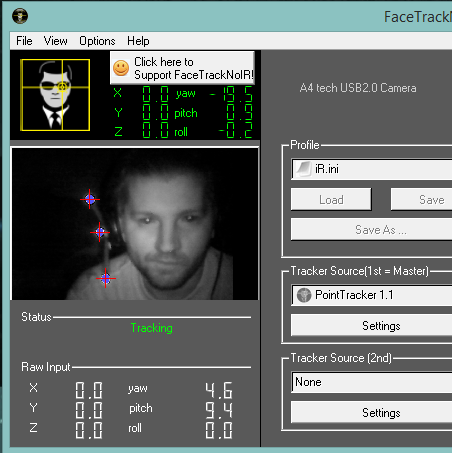Viewport: 452px width, 453px height.
Task: Click the iR.ini profile file icon
Action: tap(303, 169)
